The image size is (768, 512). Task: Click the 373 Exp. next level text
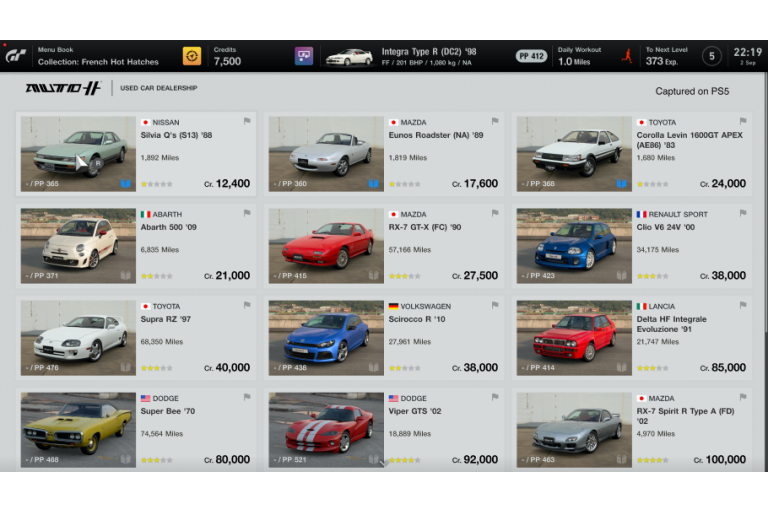[662, 62]
